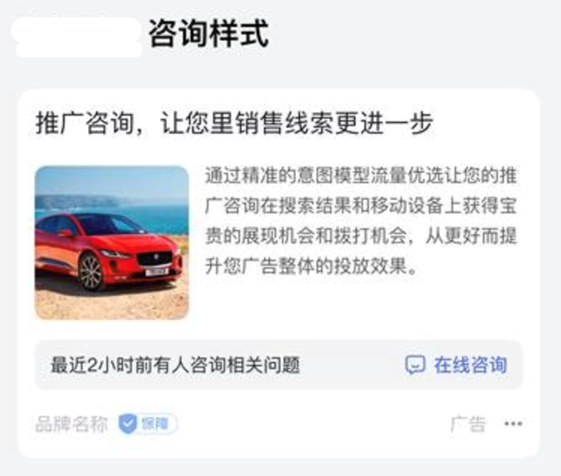Click the sandy ground under the car in the image
Screen dimensions: 561x476
pos(112,302)
